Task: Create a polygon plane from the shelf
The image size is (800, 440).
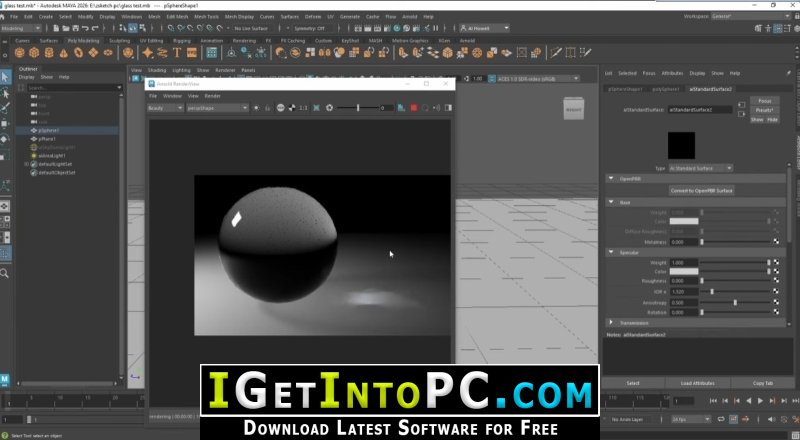Action: tap(93, 53)
